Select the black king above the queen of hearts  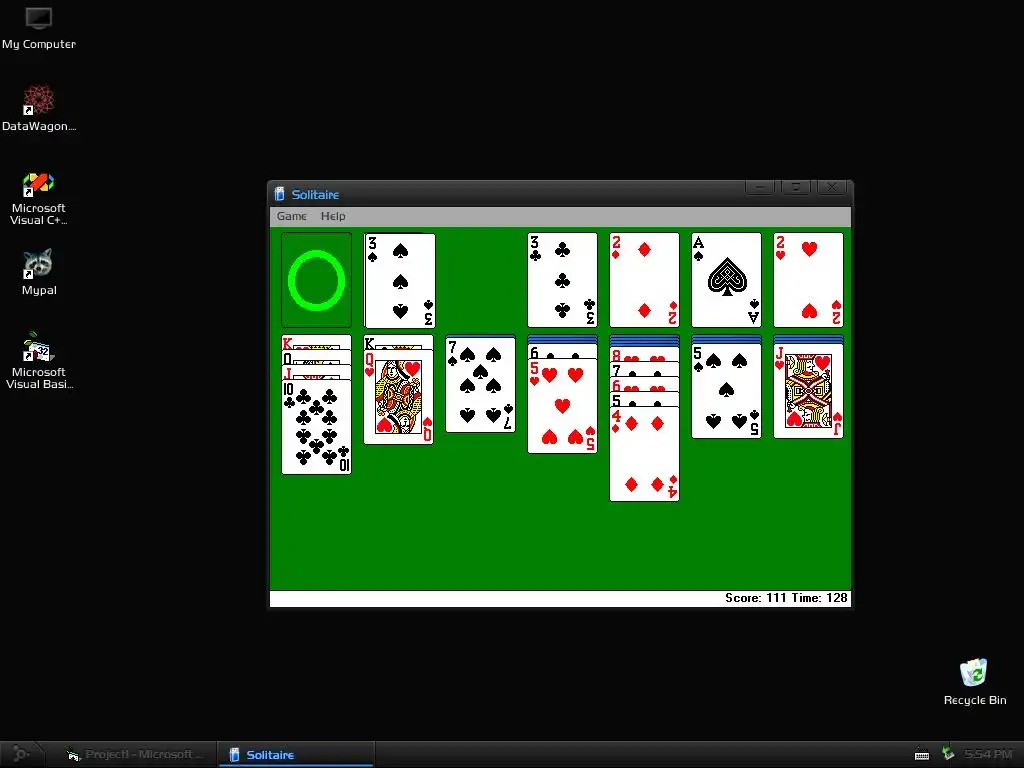[398, 342]
